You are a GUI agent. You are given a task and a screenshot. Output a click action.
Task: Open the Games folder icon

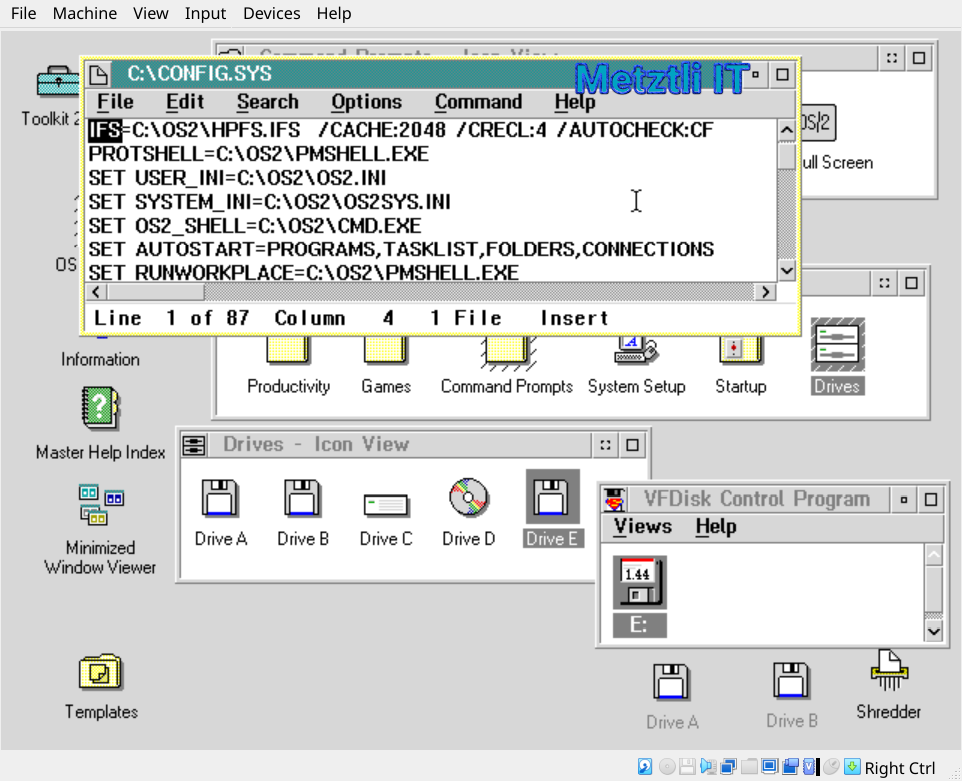click(x=385, y=350)
